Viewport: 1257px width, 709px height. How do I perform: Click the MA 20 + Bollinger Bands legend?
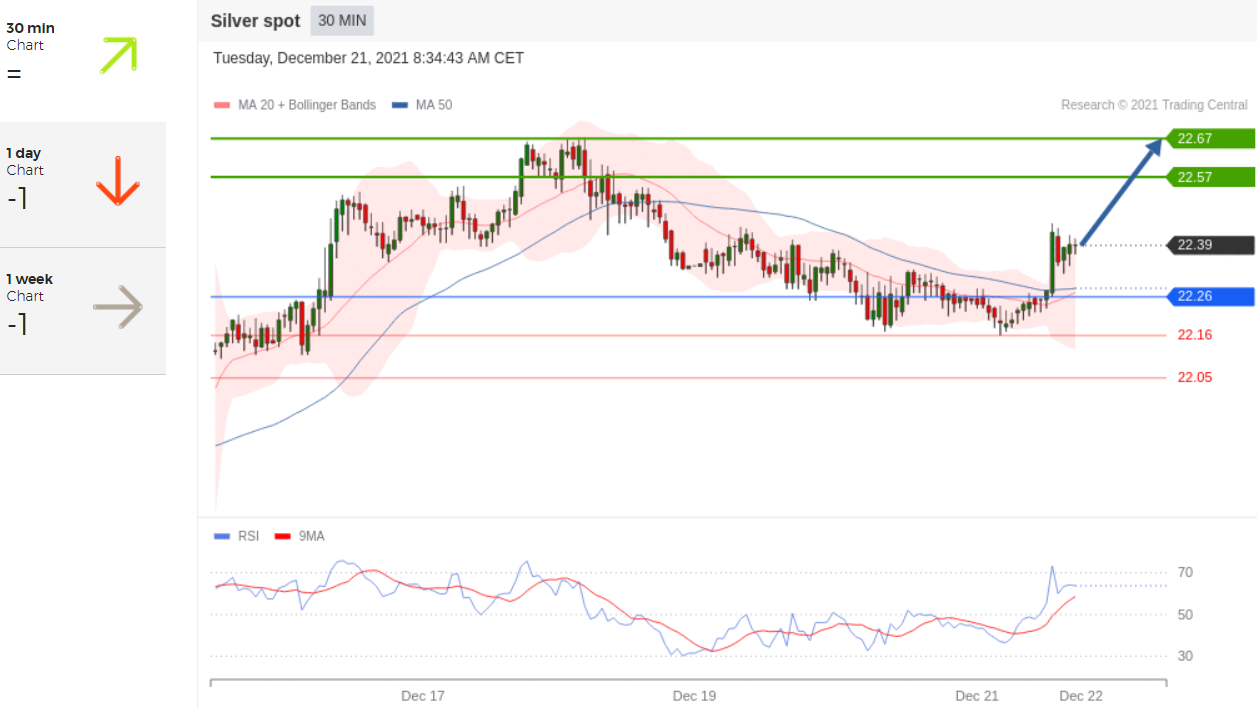[295, 105]
